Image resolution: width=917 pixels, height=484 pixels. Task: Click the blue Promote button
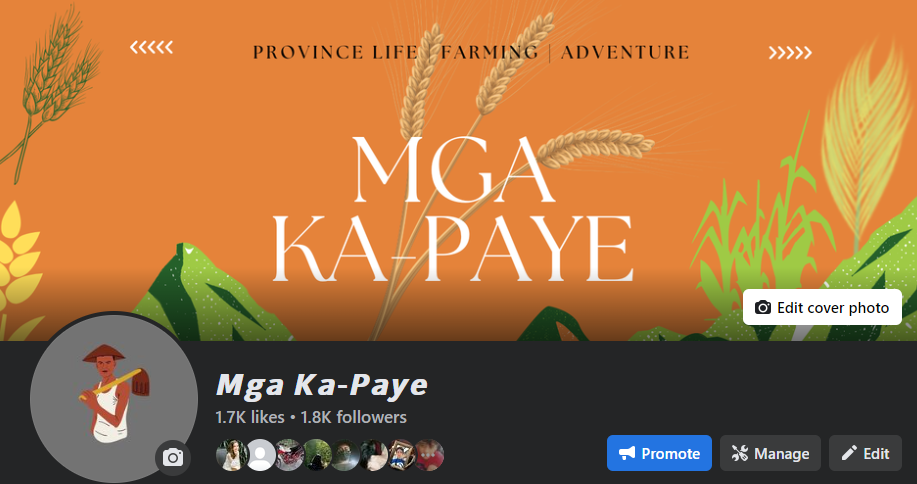pos(659,453)
